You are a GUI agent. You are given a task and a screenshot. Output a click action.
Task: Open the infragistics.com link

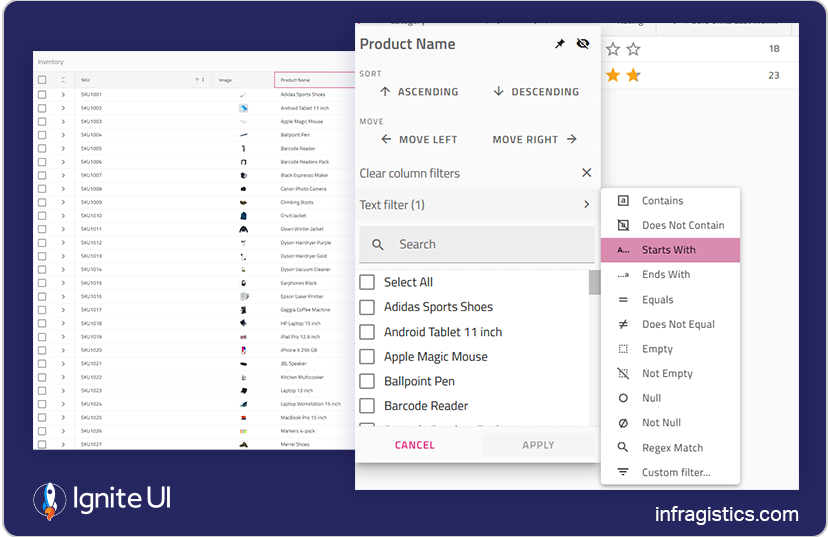727,514
